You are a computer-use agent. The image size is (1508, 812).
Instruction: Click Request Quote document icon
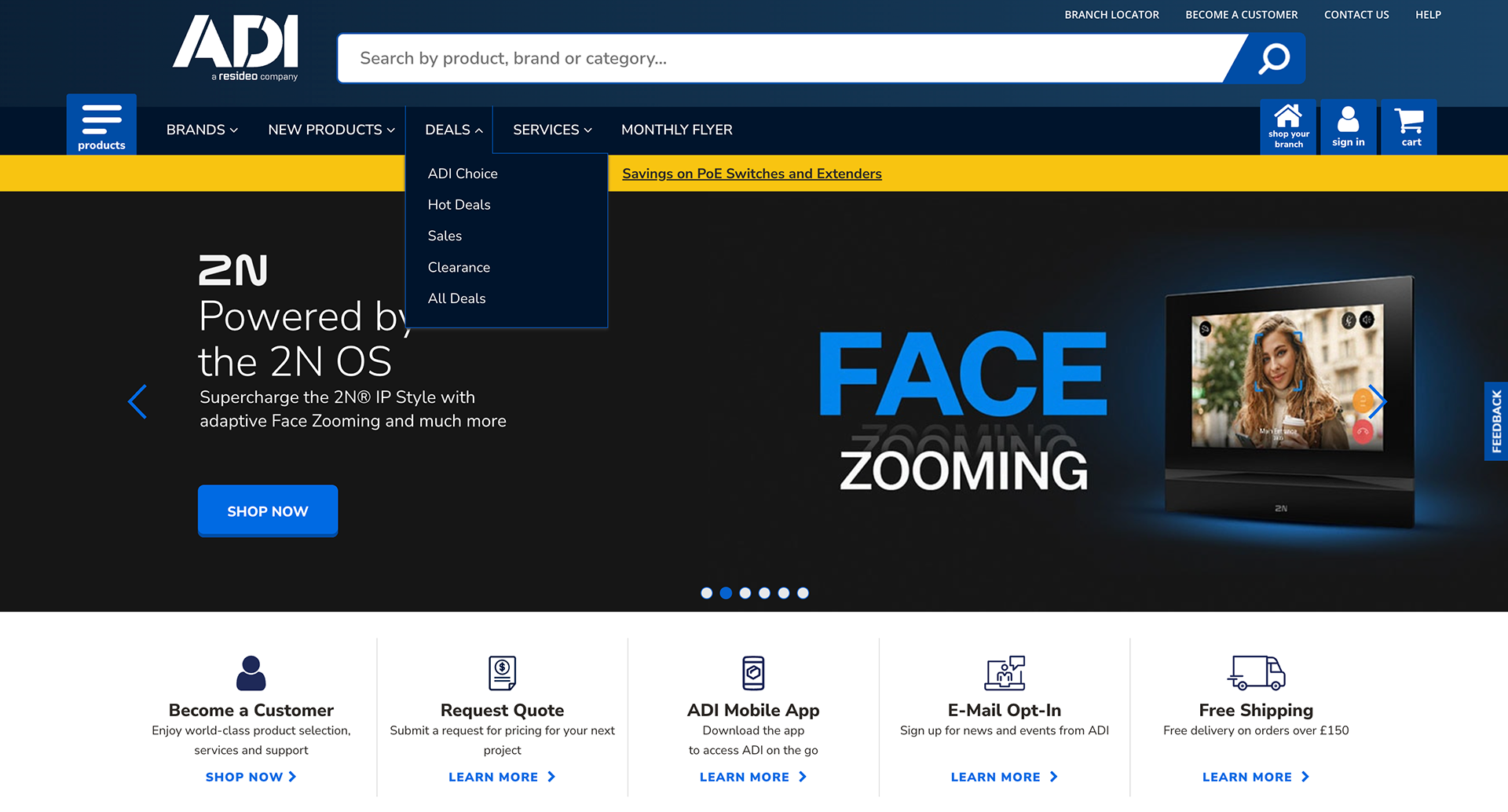click(x=503, y=673)
